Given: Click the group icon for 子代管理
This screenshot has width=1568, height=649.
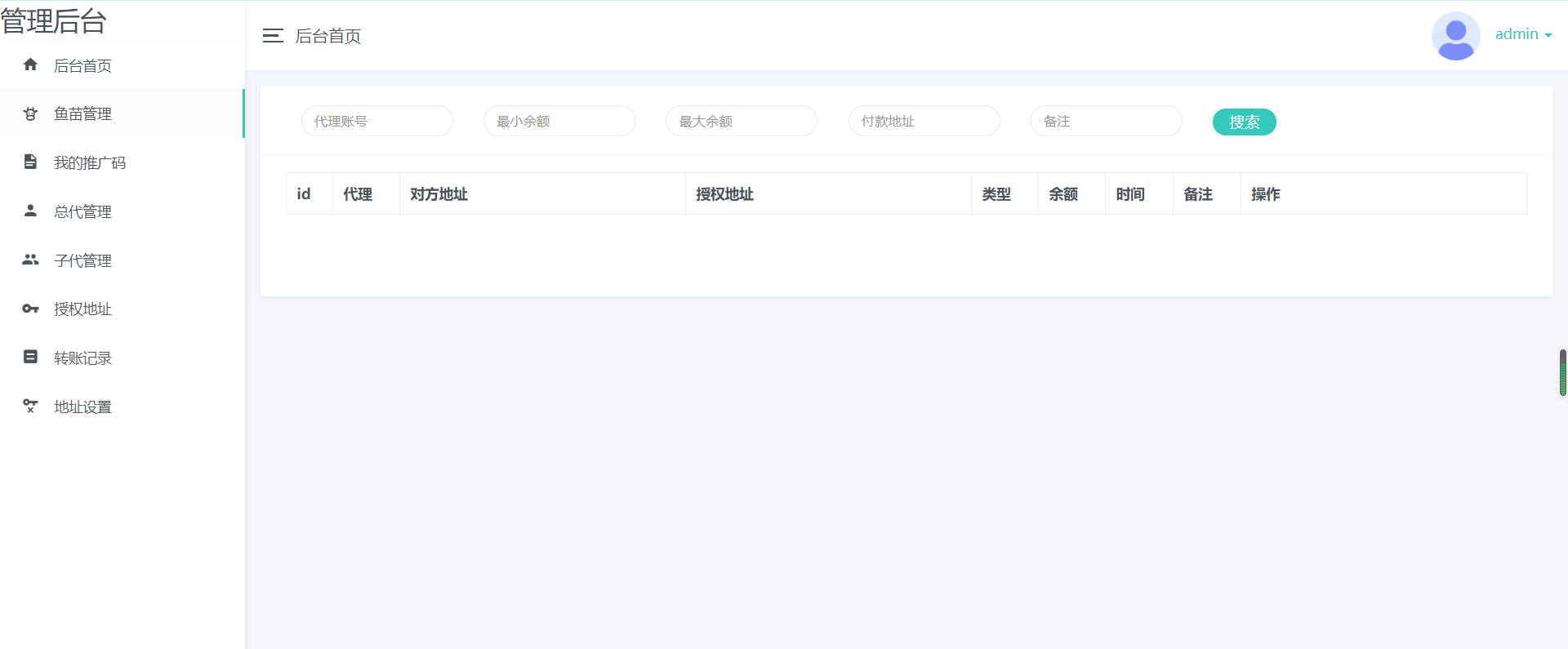Looking at the screenshot, I should click(x=30, y=260).
